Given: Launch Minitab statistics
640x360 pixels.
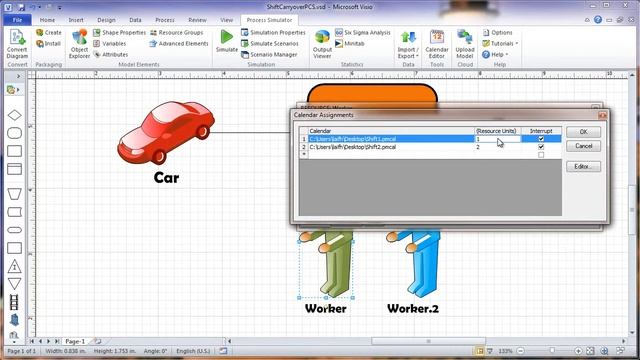Looking at the screenshot, I should pos(350,43).
